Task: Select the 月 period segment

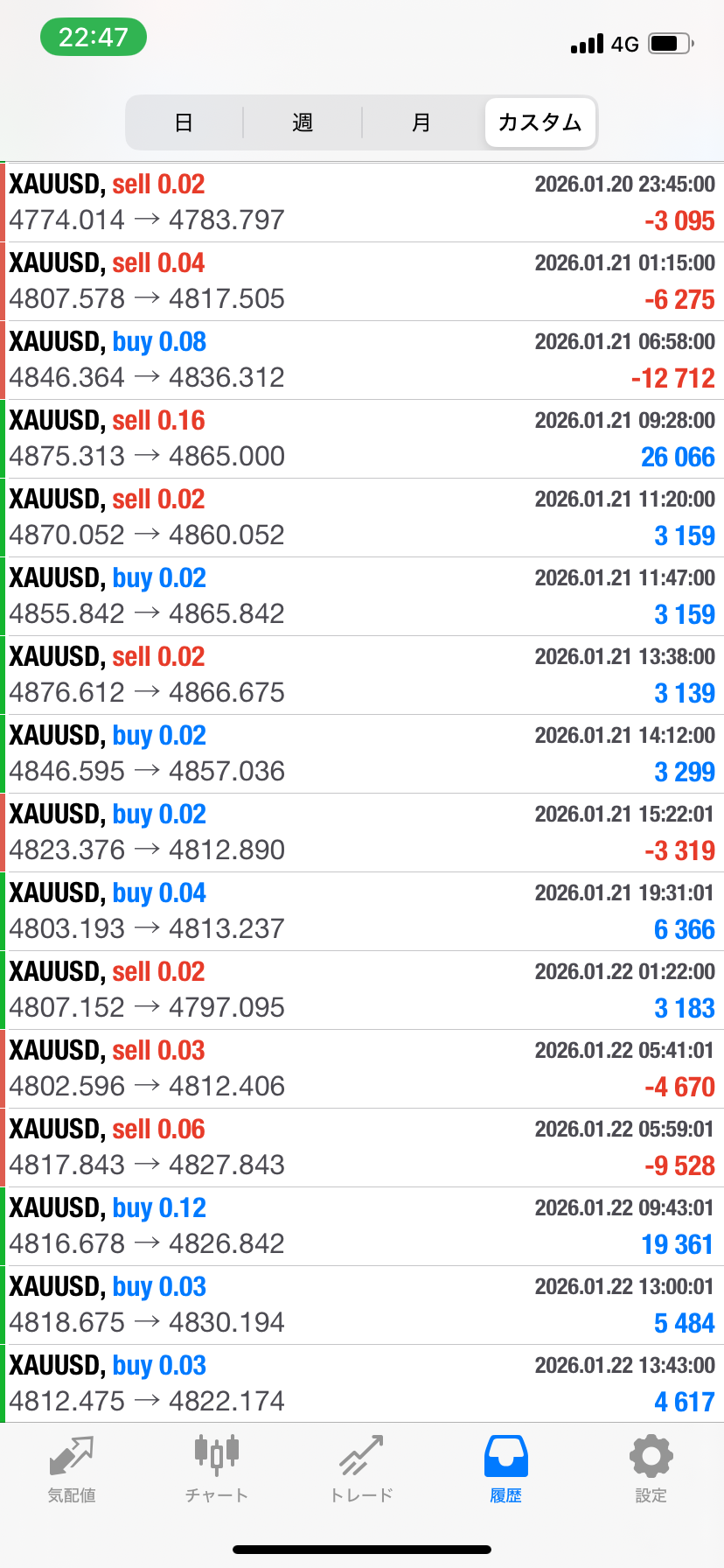Action: pos(421,122)
